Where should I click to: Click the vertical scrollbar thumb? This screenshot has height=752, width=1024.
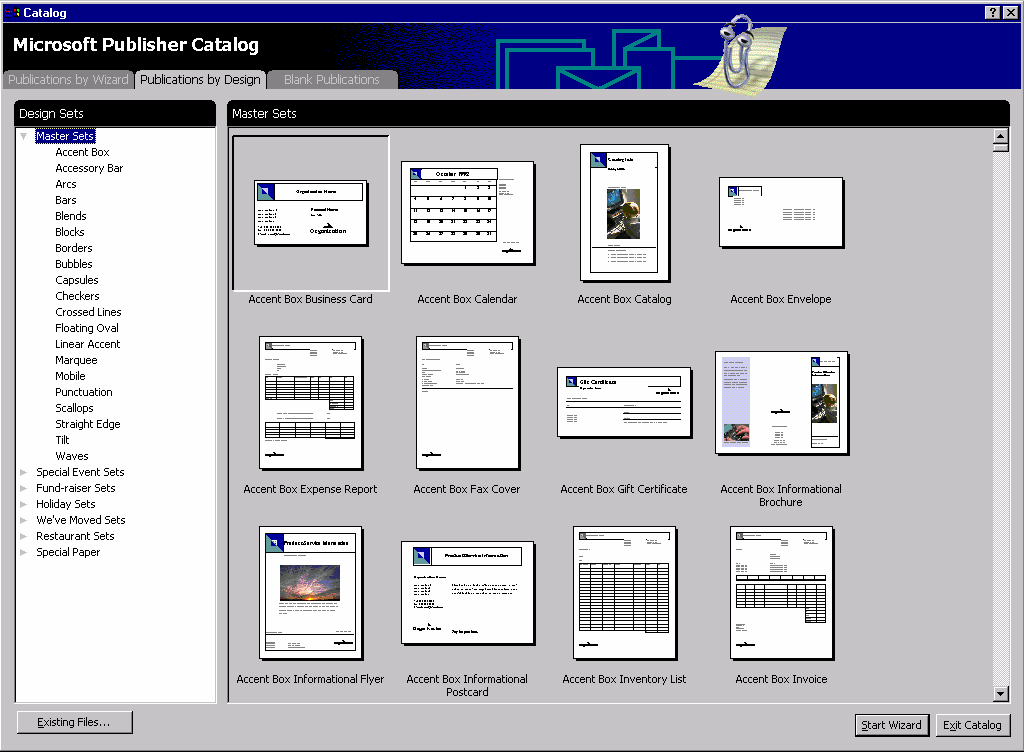(1000, 148)
